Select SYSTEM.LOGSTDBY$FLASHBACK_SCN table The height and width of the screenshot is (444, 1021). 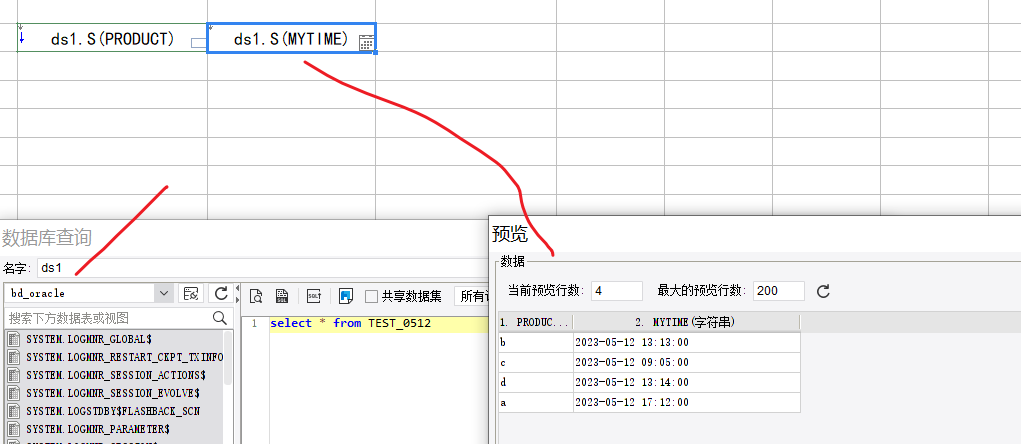coord(114,411)
